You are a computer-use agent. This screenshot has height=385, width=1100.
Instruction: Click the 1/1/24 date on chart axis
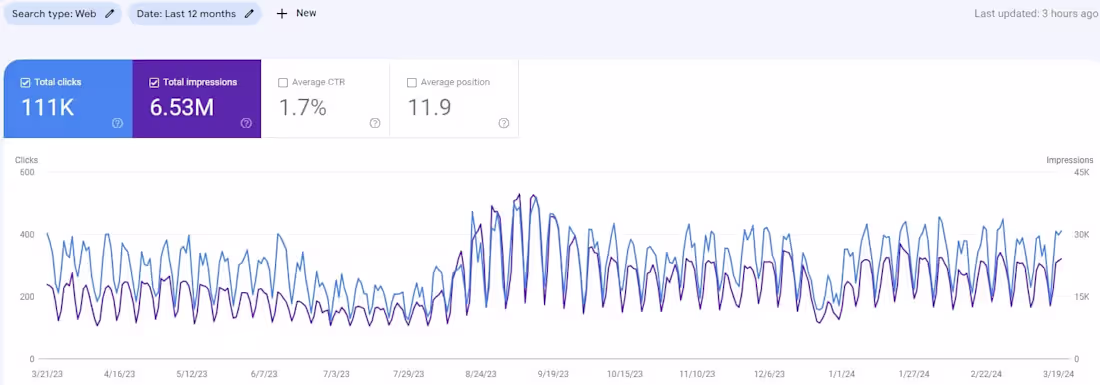[x=842, y=374]
